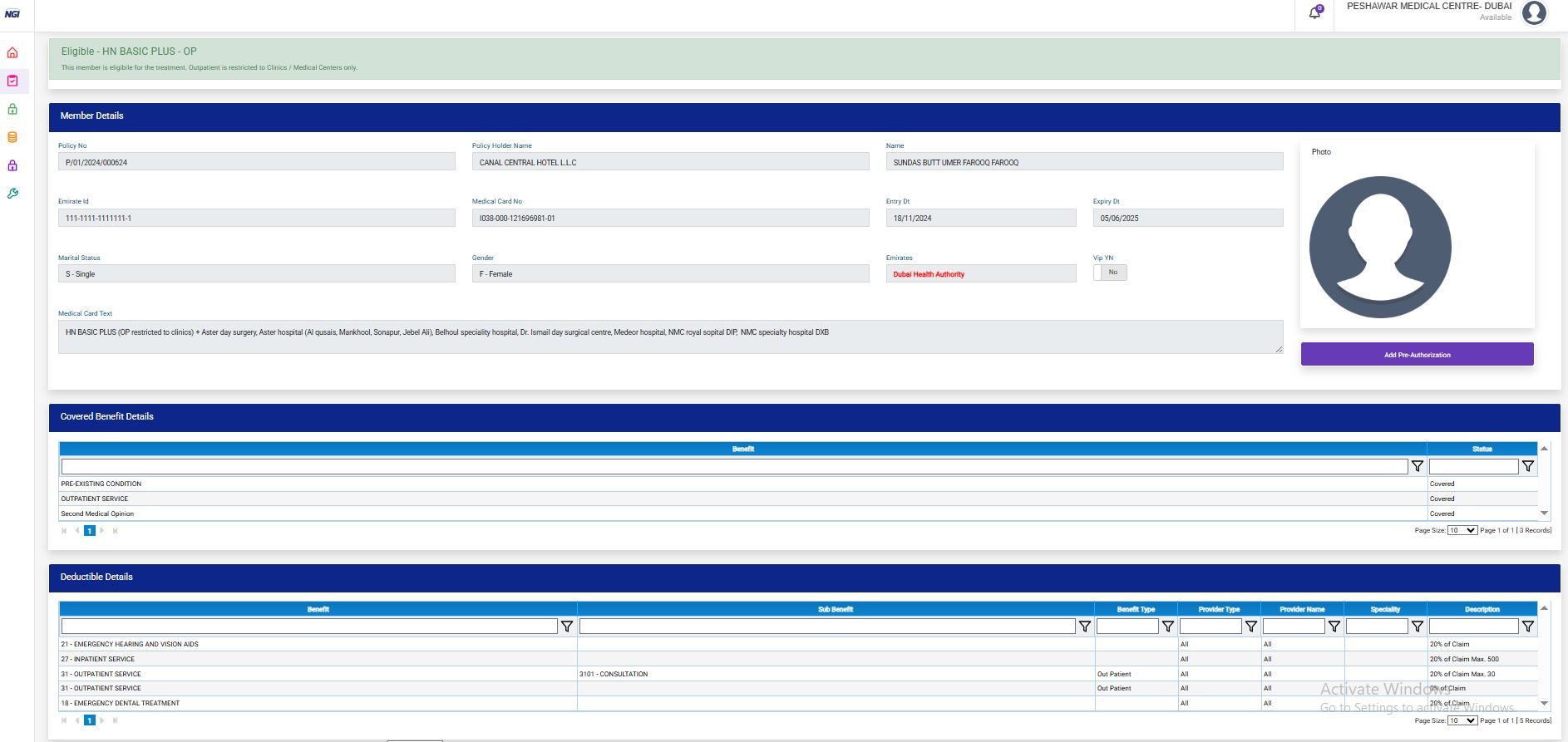
Task: Open the orange database sidebar icon
Action: 12,138
